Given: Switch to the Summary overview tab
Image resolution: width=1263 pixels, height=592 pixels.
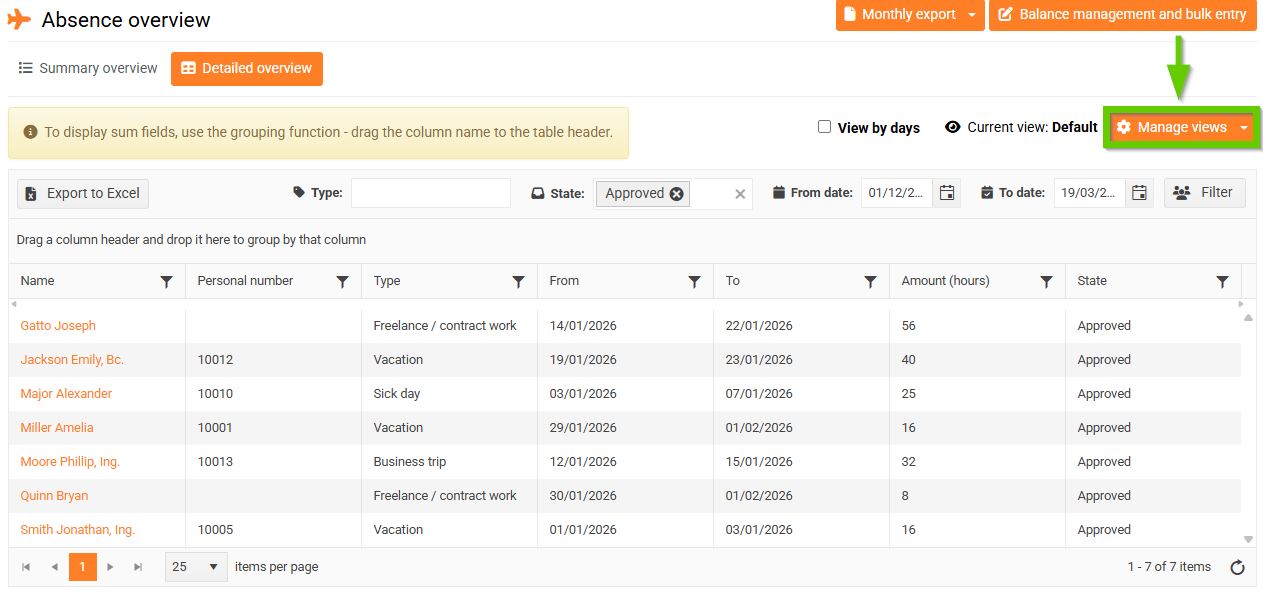Looking at the screenshot, I should click(89, 68).
